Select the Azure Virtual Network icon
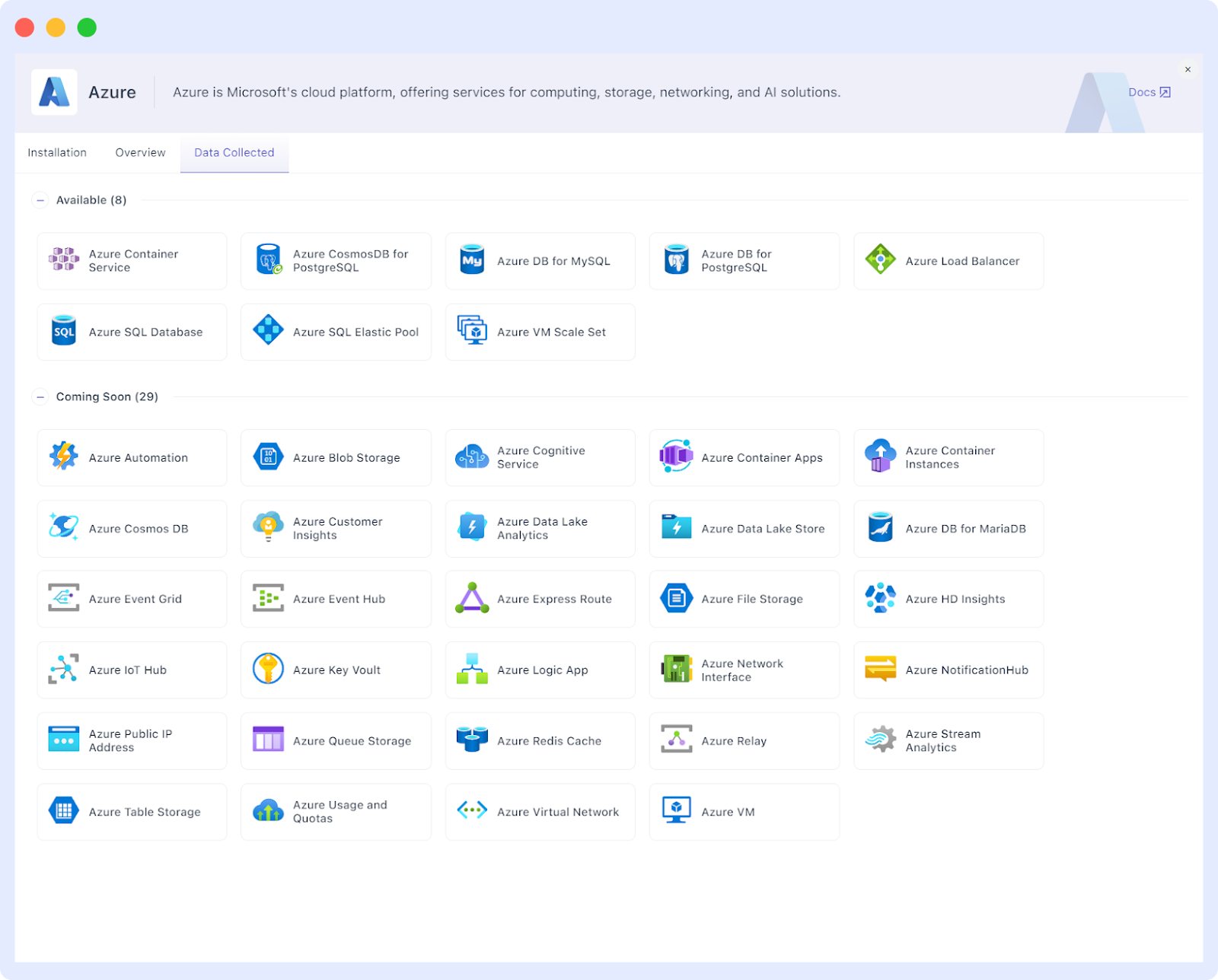 click(x=471, y=811)
